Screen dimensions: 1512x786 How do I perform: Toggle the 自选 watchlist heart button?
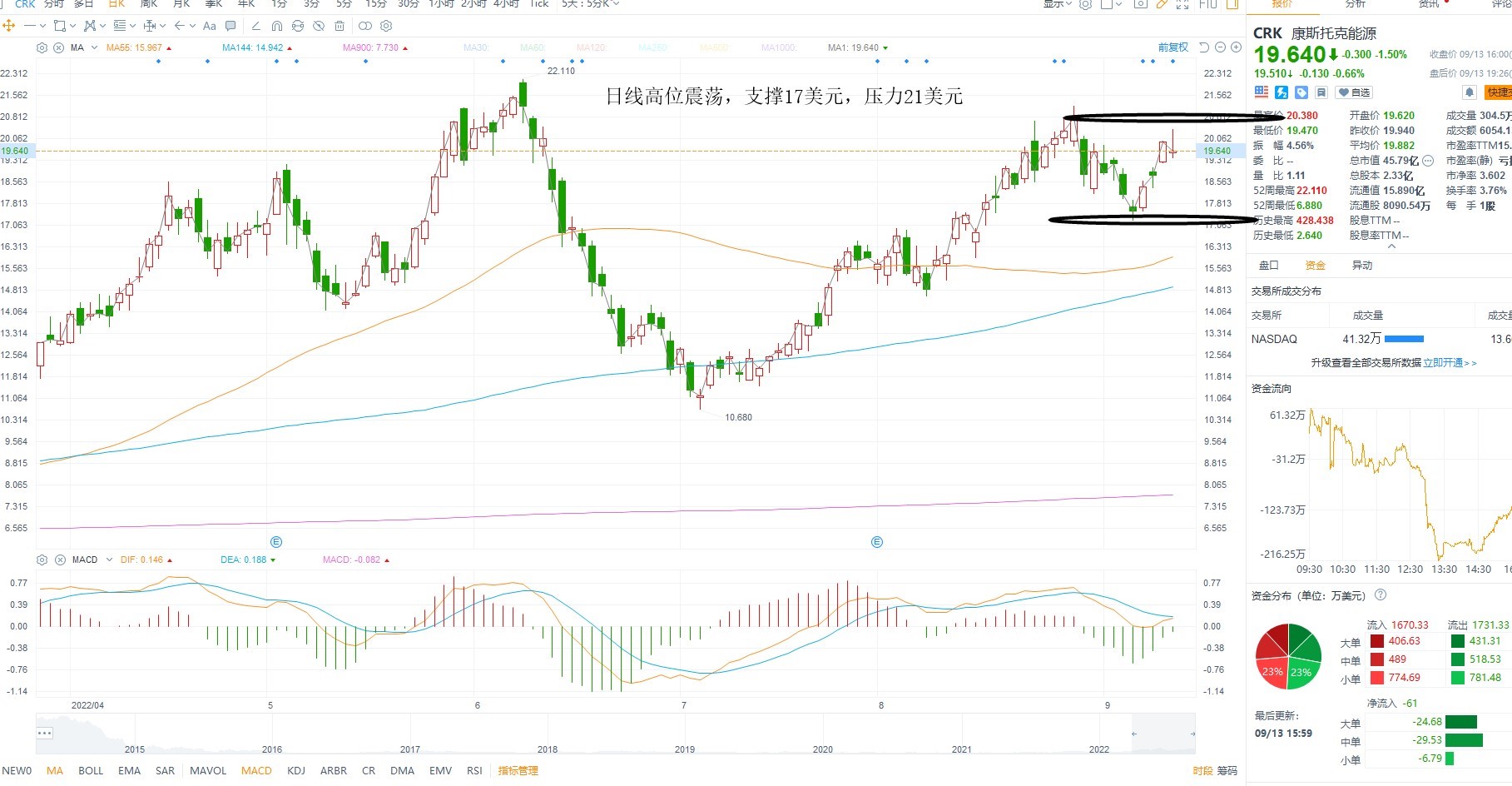pos(1354,92)
